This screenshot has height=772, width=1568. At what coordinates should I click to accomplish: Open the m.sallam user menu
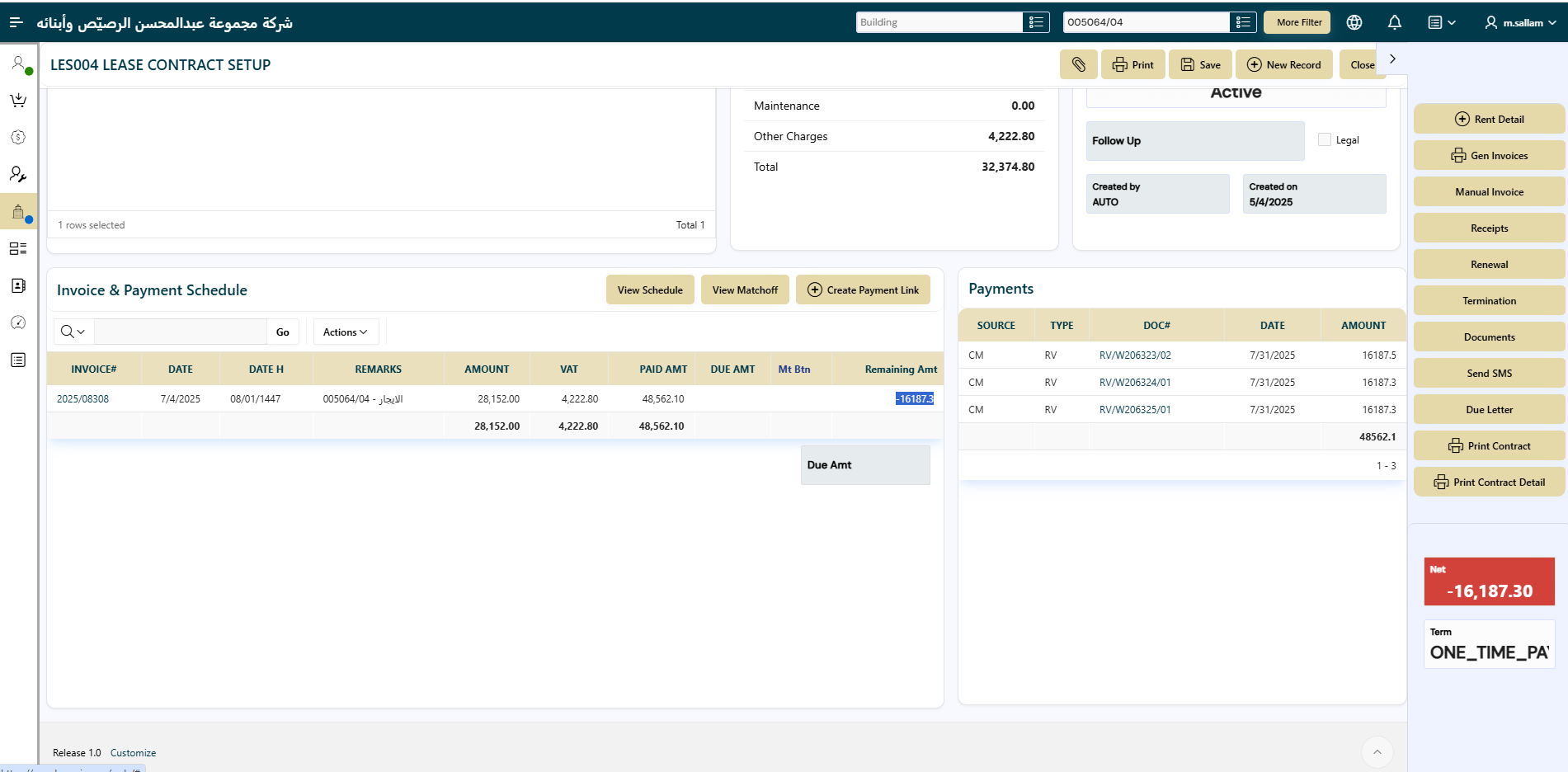[x=1520, y=22]
